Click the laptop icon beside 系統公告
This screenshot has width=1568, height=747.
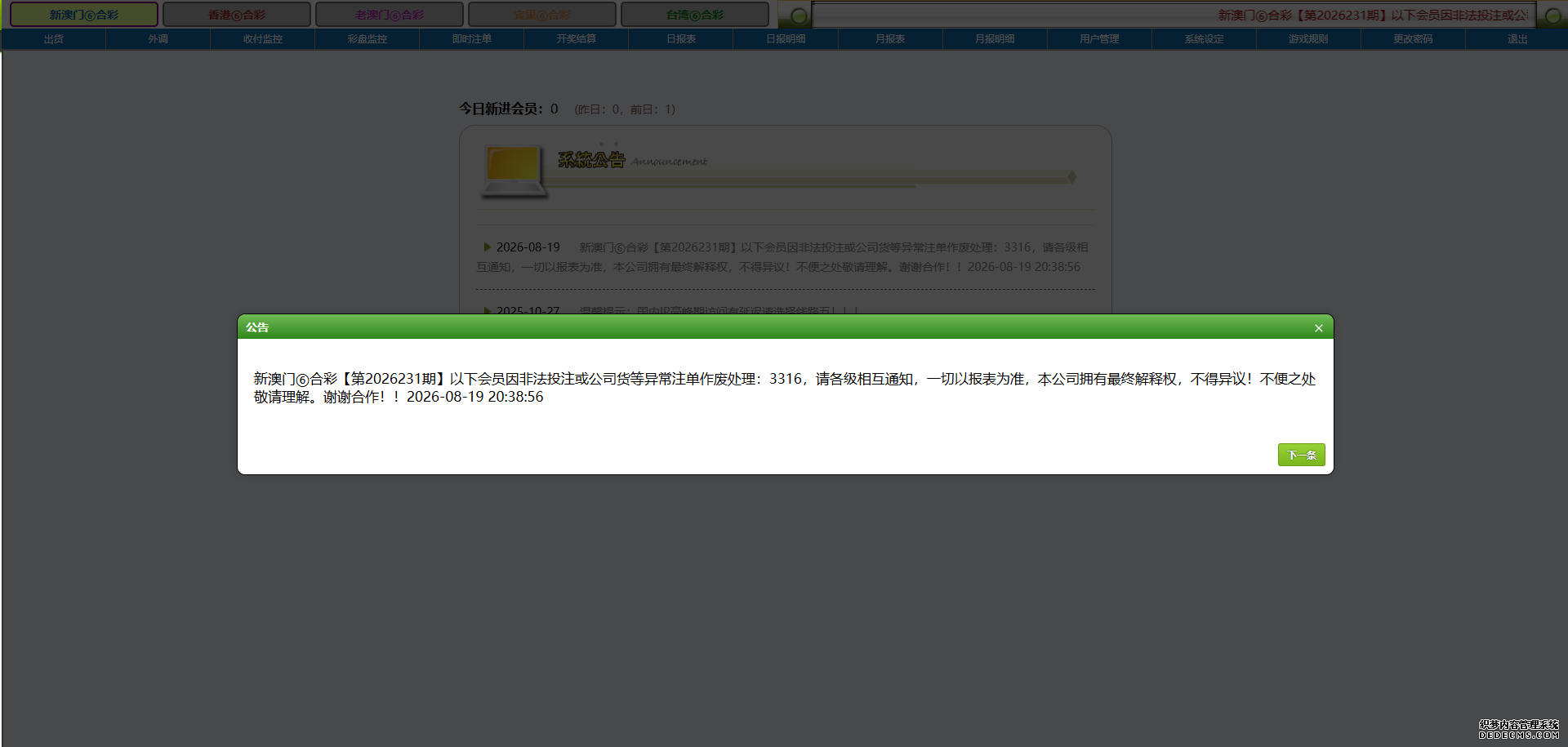[514, 171]
